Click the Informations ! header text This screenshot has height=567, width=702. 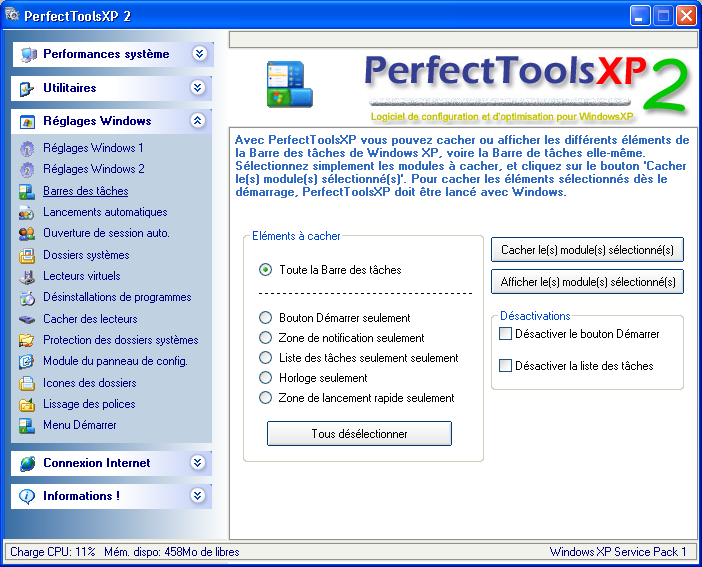click(81, 496)
